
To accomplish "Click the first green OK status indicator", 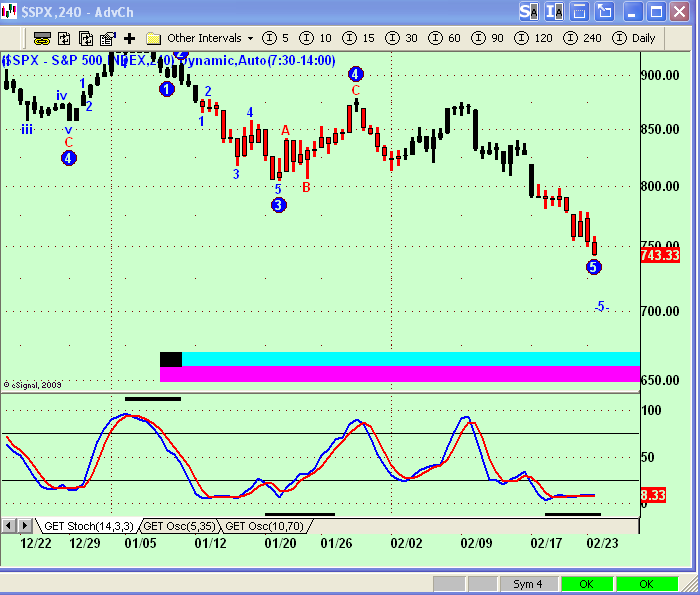I will tap(586, 584).
